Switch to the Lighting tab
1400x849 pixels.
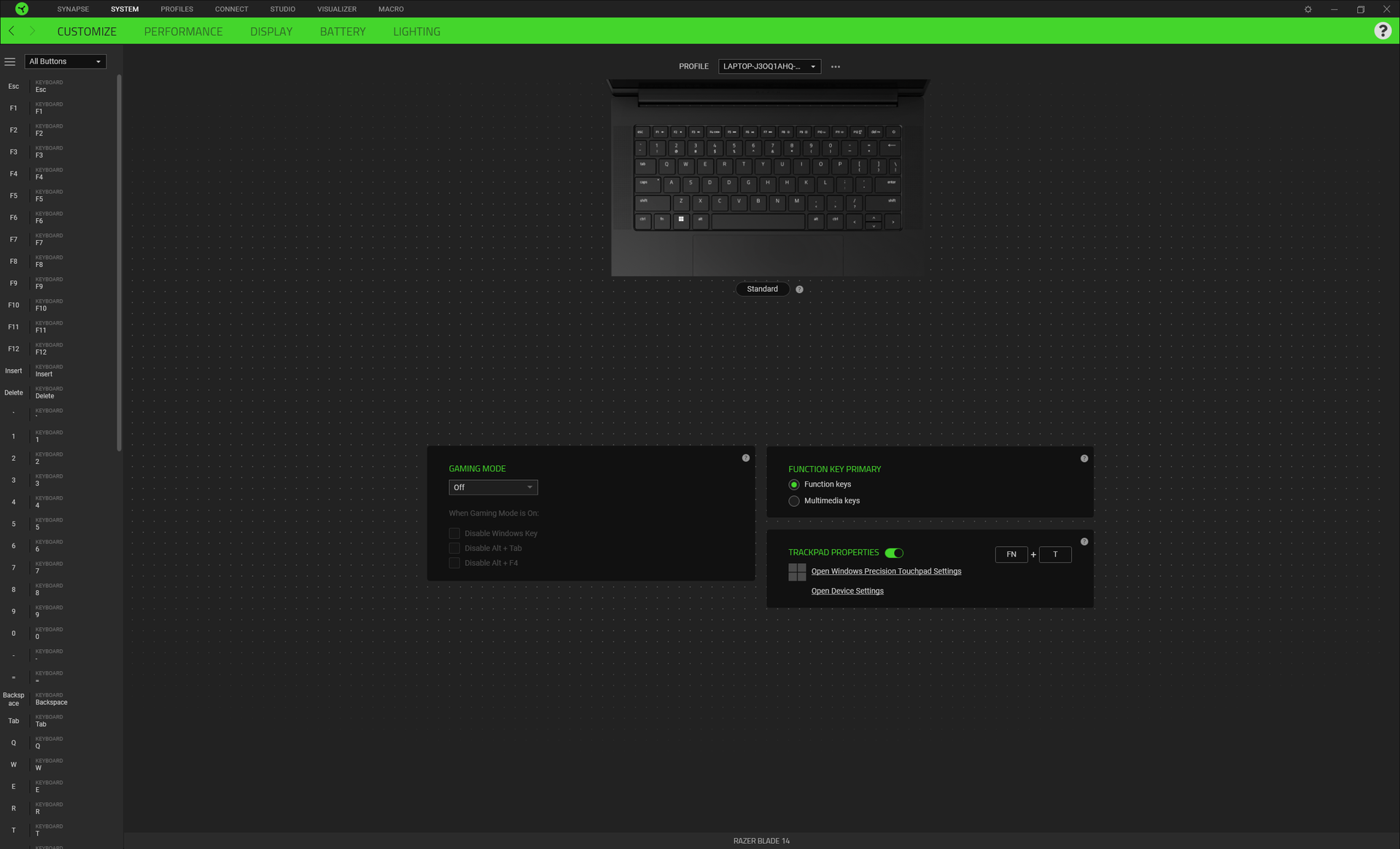click(416, 31)
